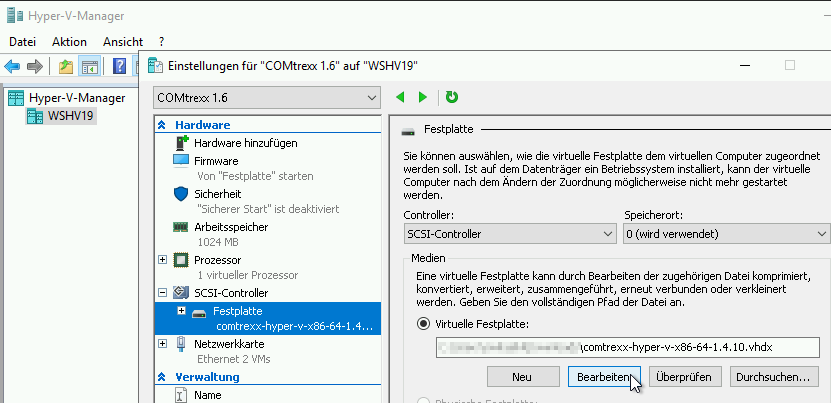Minimize the settings dialog window
The height and width of the screenshot is (403, 831).
pyautogui.click(x=745, y=65)
